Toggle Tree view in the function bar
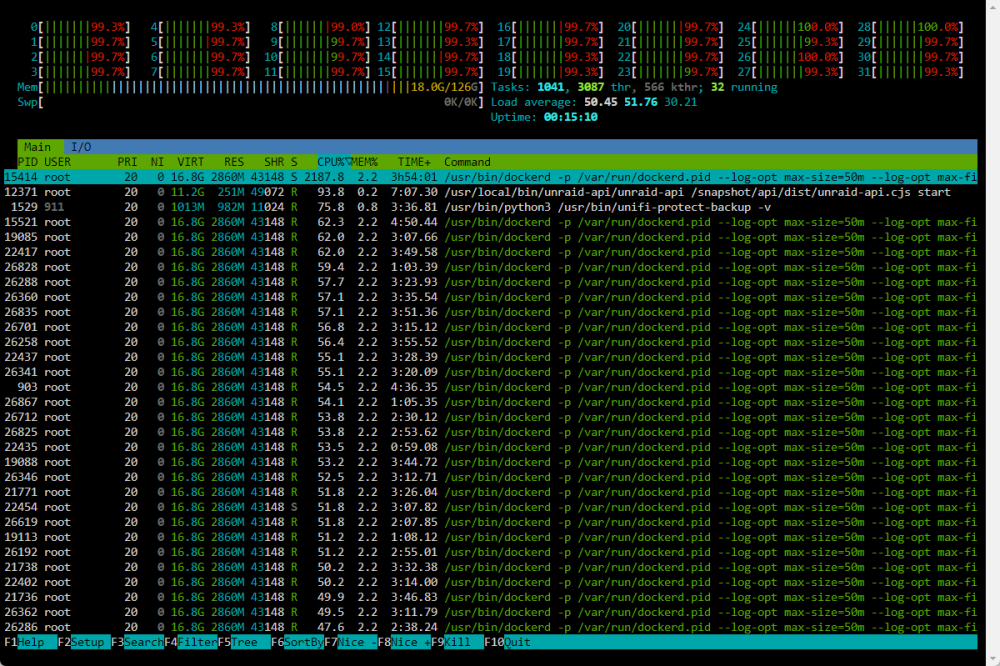 point(244,642)
